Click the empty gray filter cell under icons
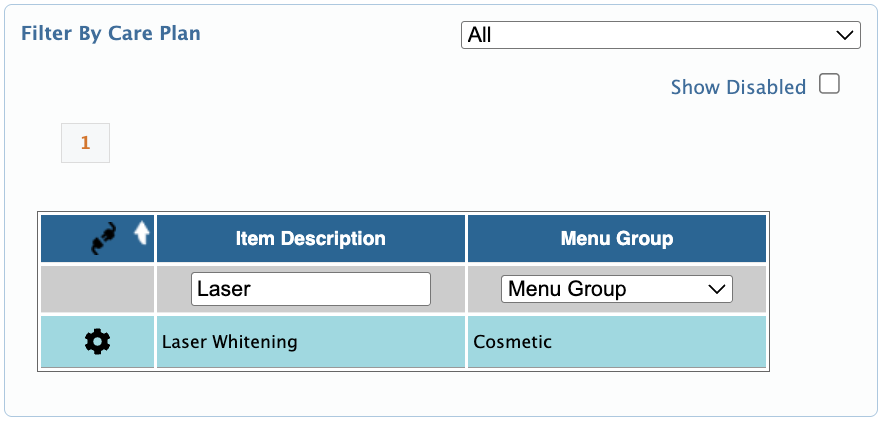 point(97,289)
